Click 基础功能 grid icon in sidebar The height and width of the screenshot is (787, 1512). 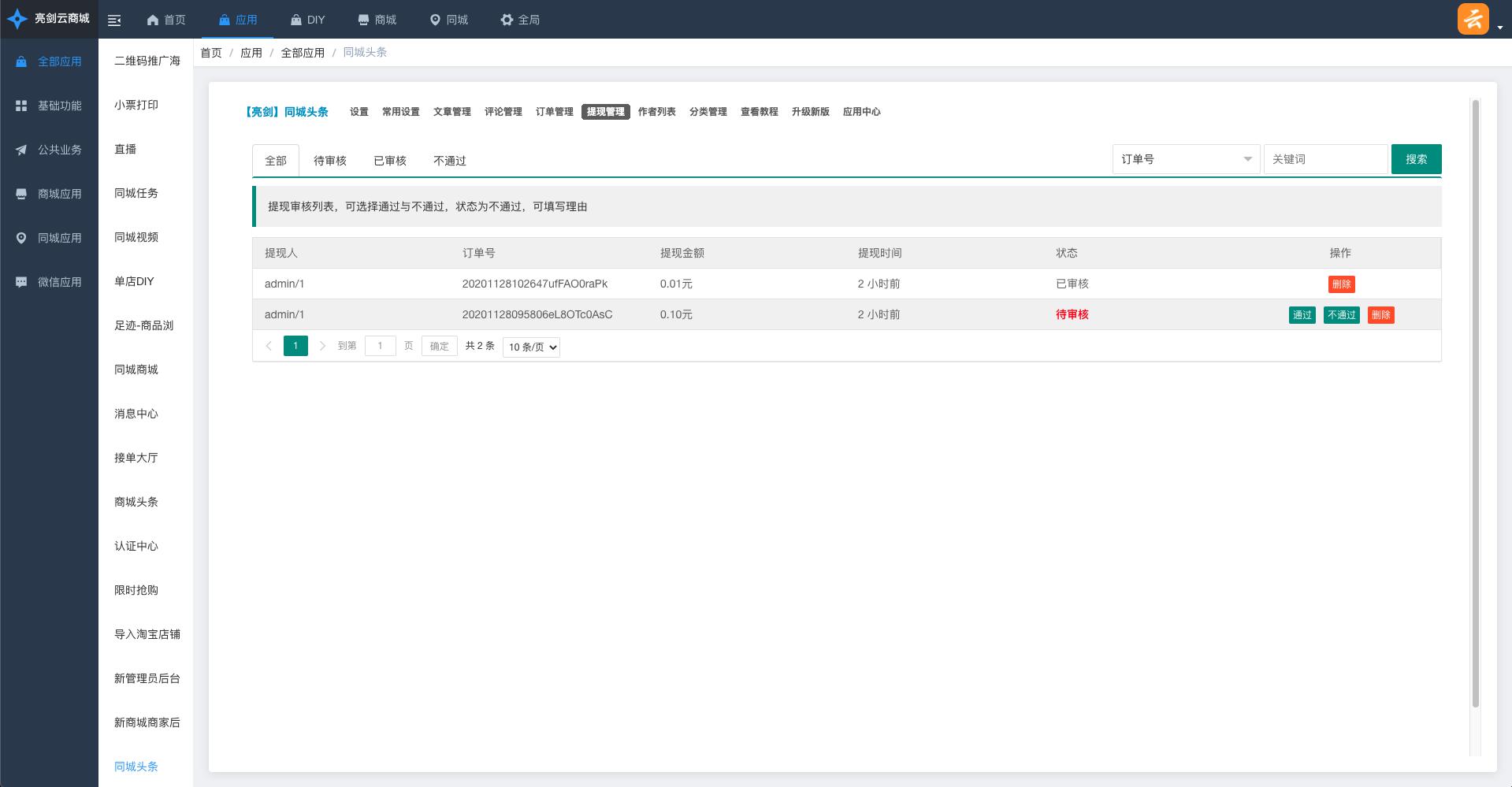click(21, 106)
